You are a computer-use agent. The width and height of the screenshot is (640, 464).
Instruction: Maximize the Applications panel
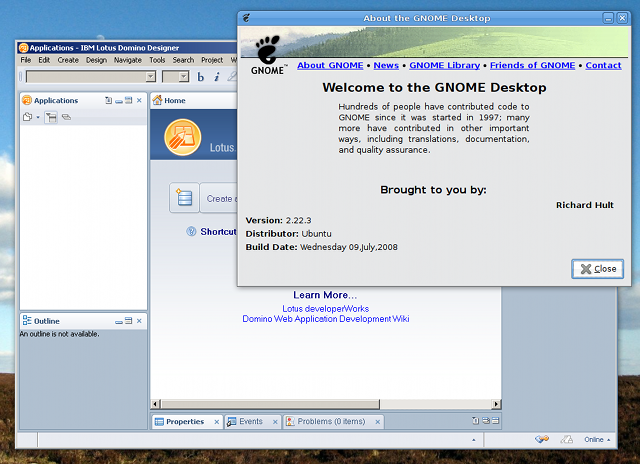pos(129,100)
